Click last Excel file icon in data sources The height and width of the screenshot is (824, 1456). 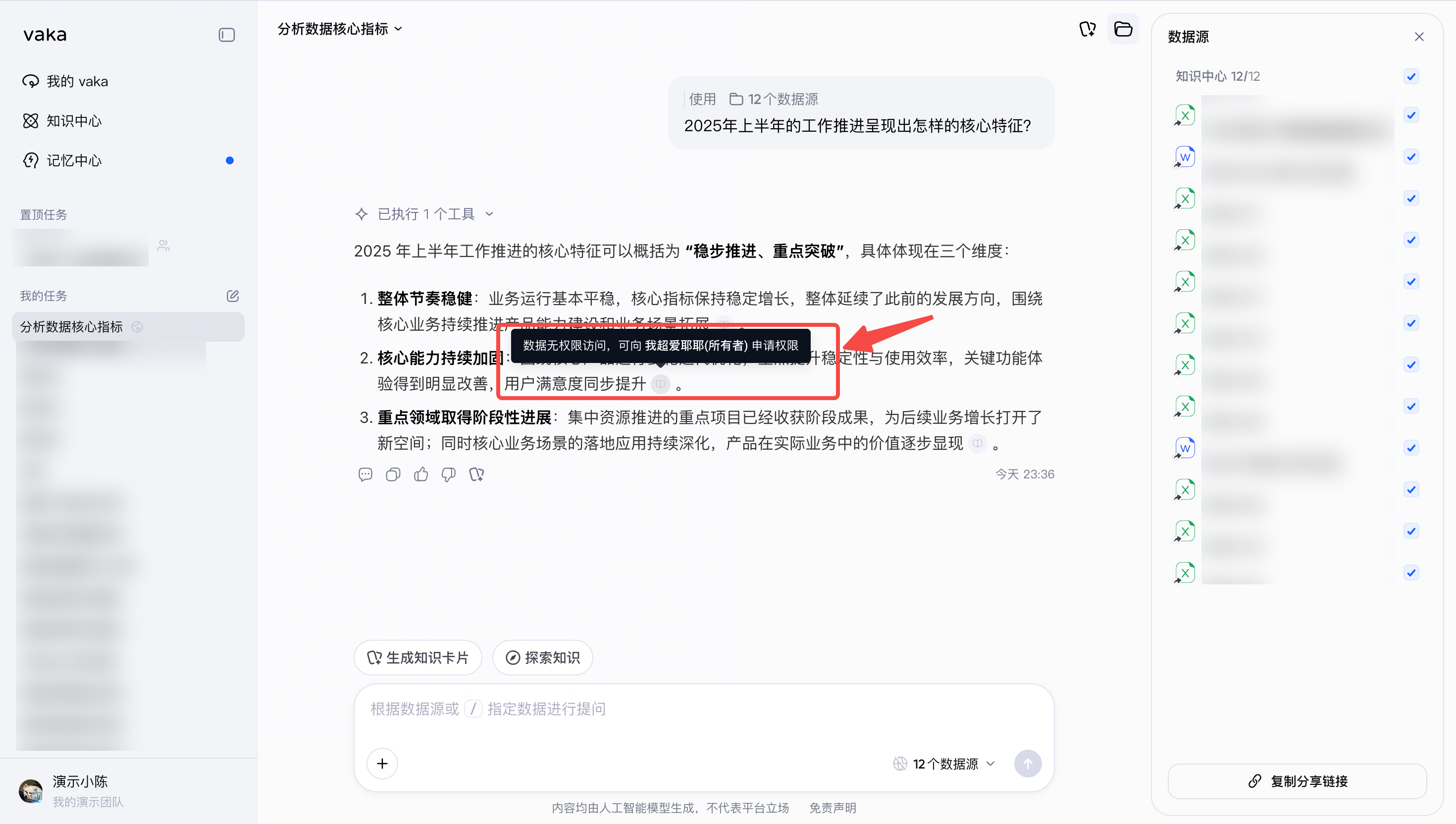pos(1185,573)
